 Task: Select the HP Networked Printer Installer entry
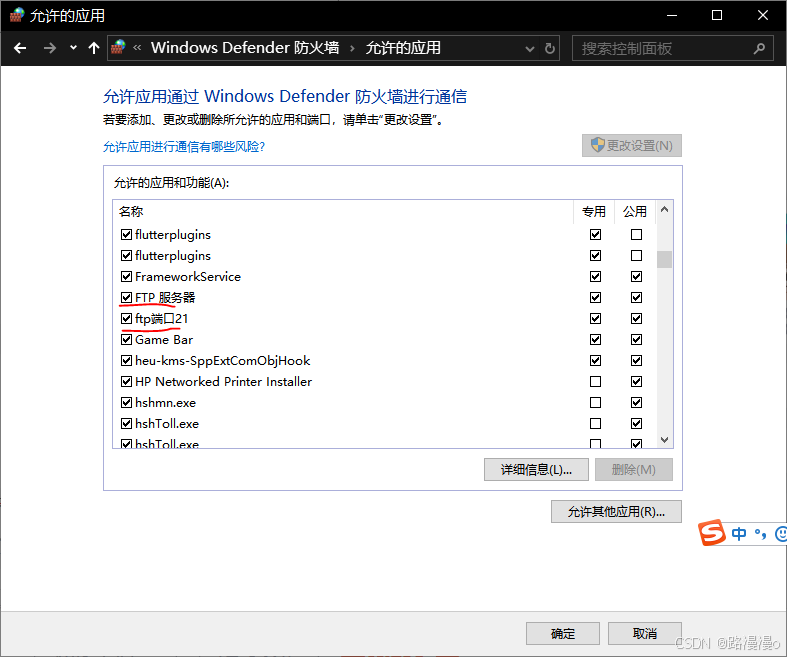[223, 382]
